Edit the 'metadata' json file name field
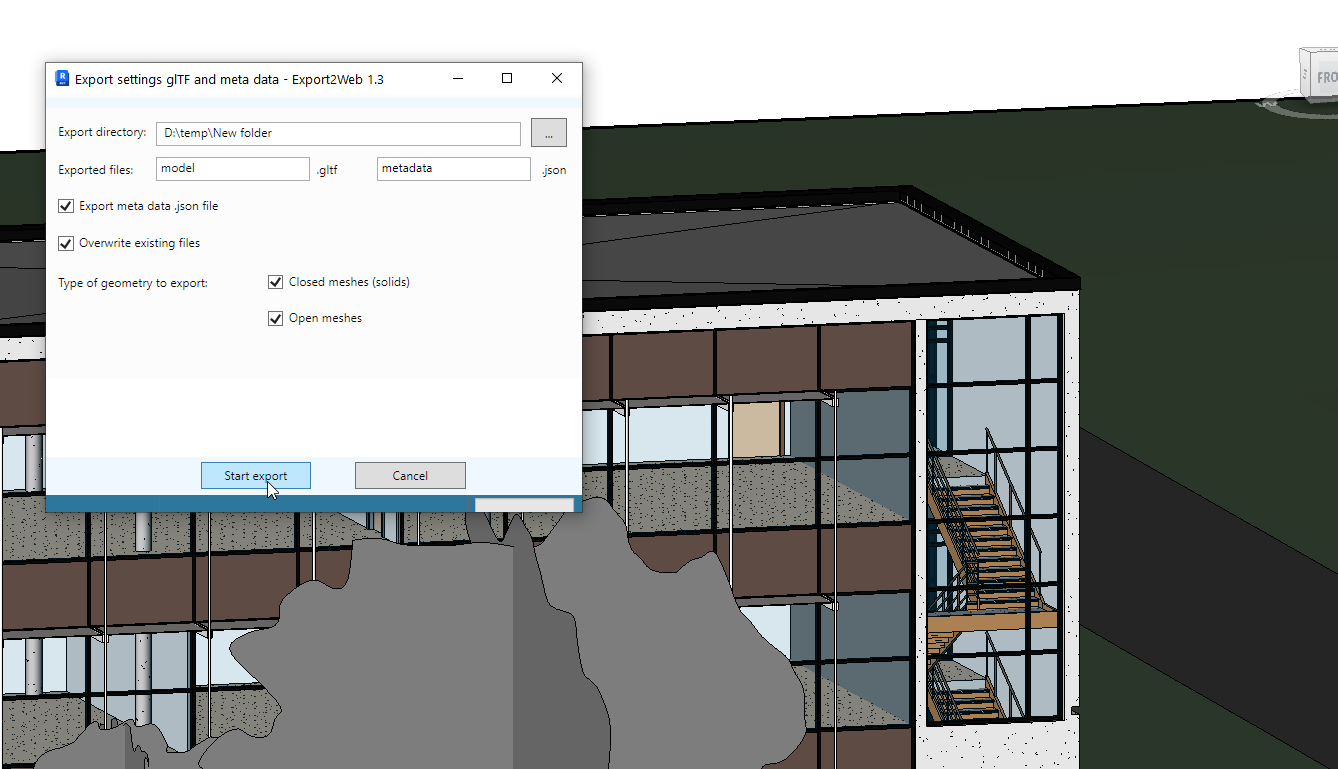The width and height of the screenshot is (1338, 769). [x=454, y=169]
